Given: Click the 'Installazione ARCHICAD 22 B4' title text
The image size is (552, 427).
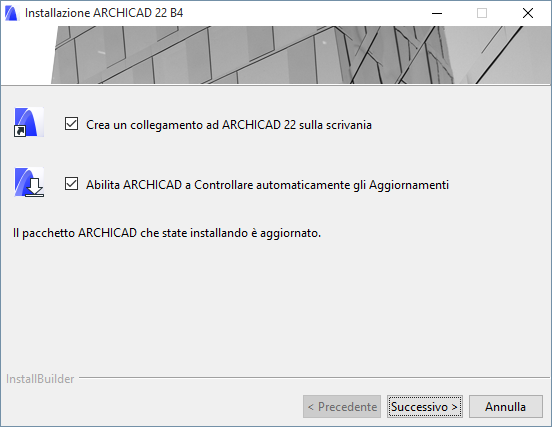Looking at the screenshot, I should 104,13.
